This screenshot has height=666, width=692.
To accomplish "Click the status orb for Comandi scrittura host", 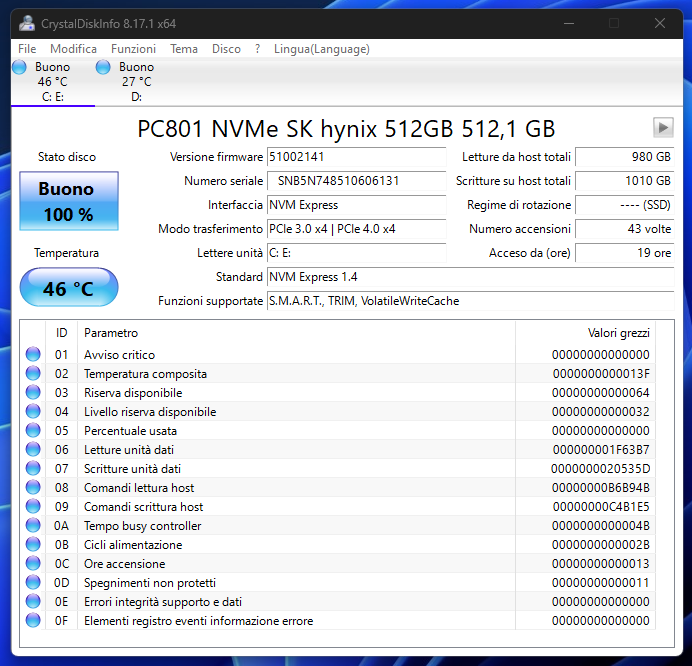I will tap(33, 506).
